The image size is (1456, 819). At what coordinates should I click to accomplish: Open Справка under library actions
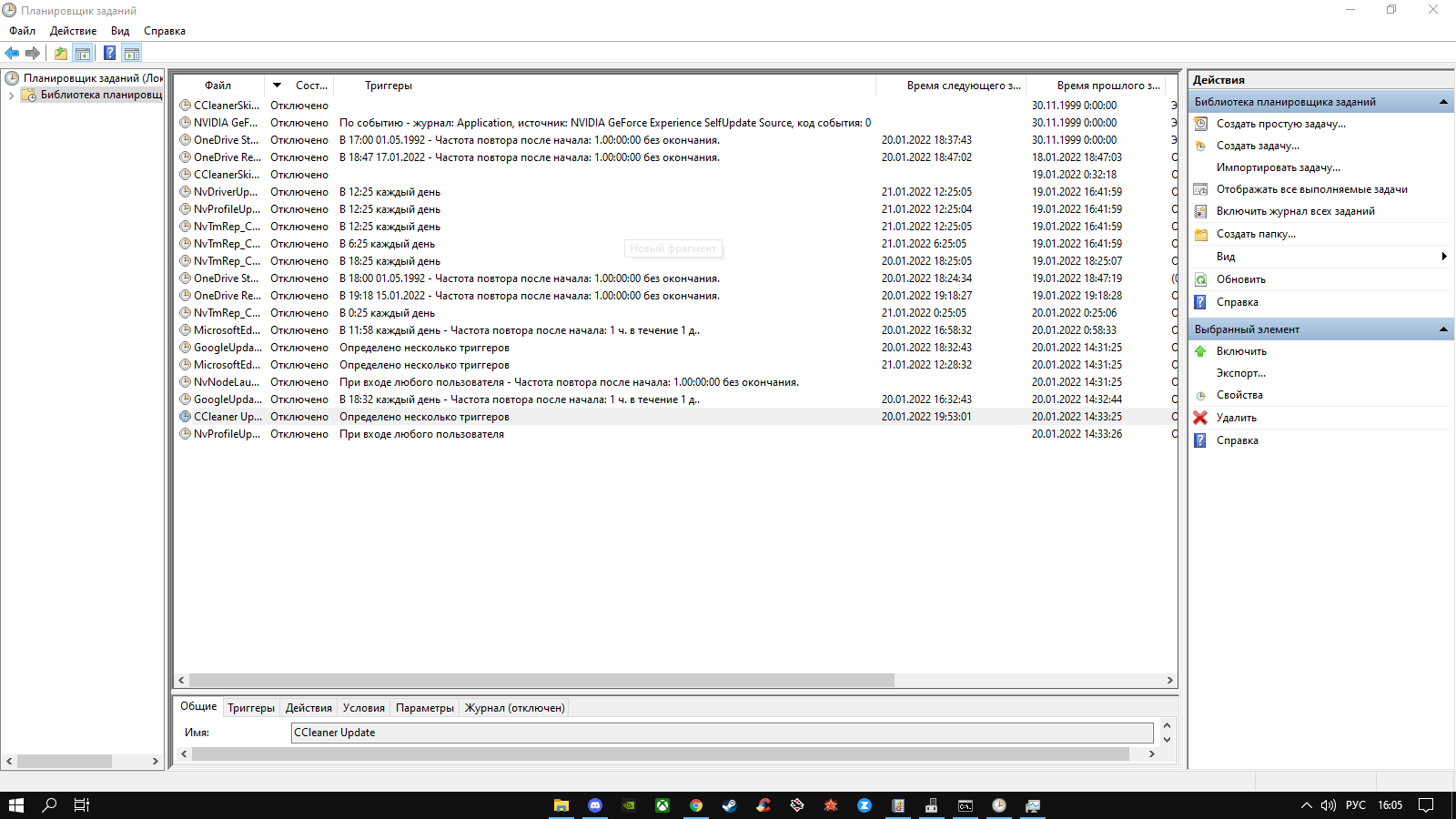click(x=1238, y=302)
